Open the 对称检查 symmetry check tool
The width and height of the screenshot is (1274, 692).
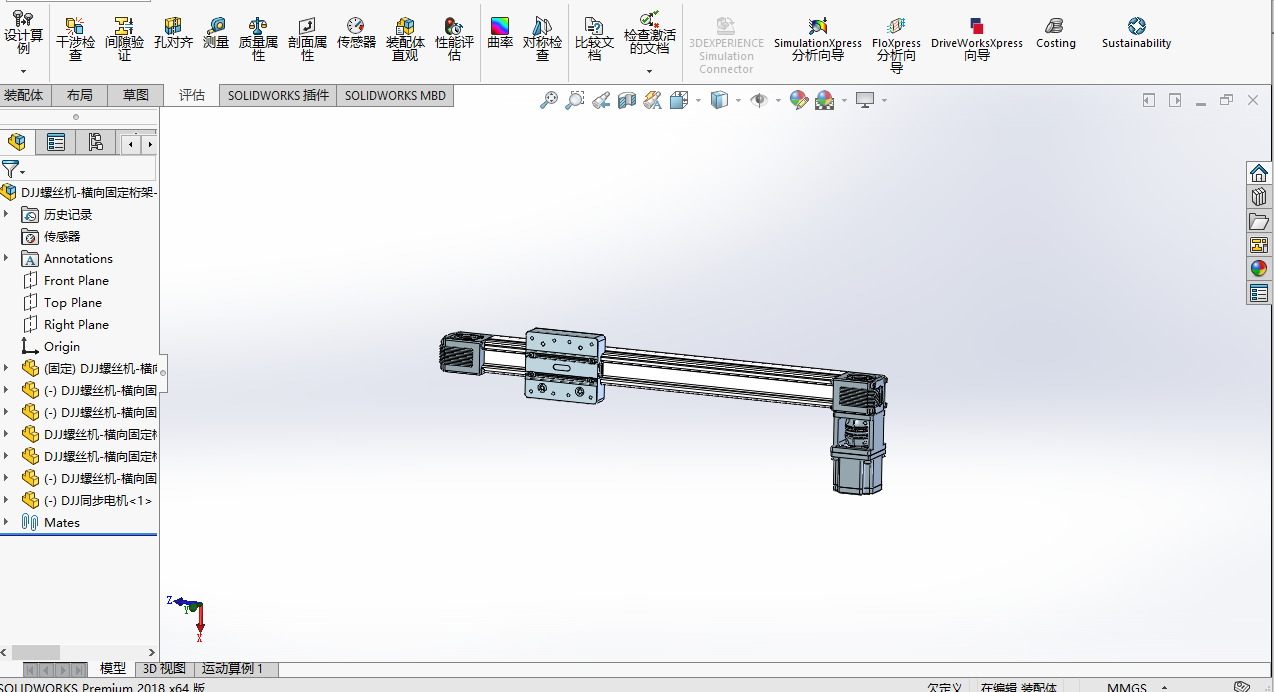[542, 39]
